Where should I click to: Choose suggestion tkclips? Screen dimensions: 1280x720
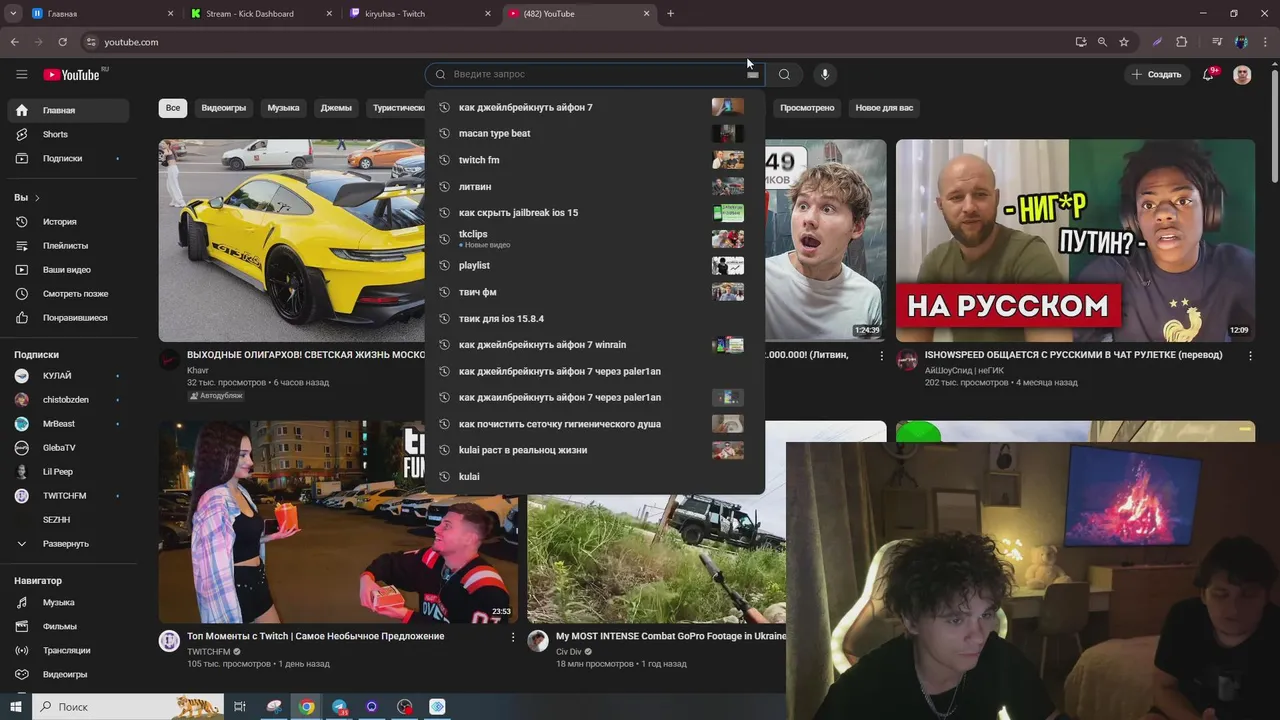(595, 239)
